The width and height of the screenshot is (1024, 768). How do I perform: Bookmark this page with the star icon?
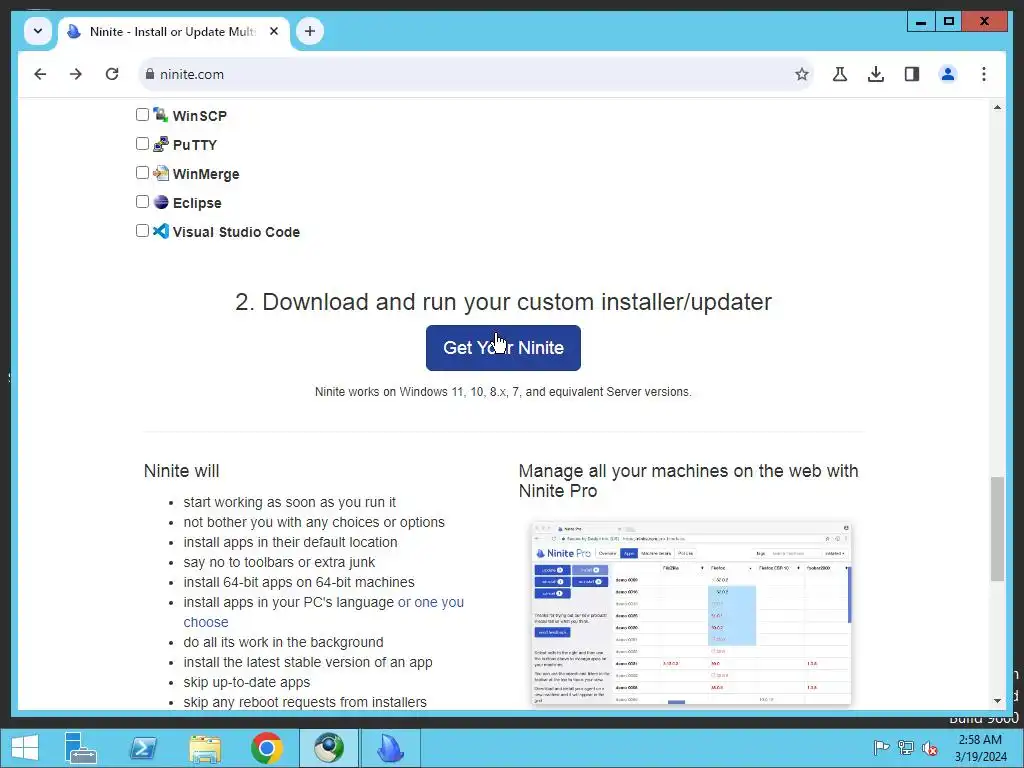[x=802, y=74]
